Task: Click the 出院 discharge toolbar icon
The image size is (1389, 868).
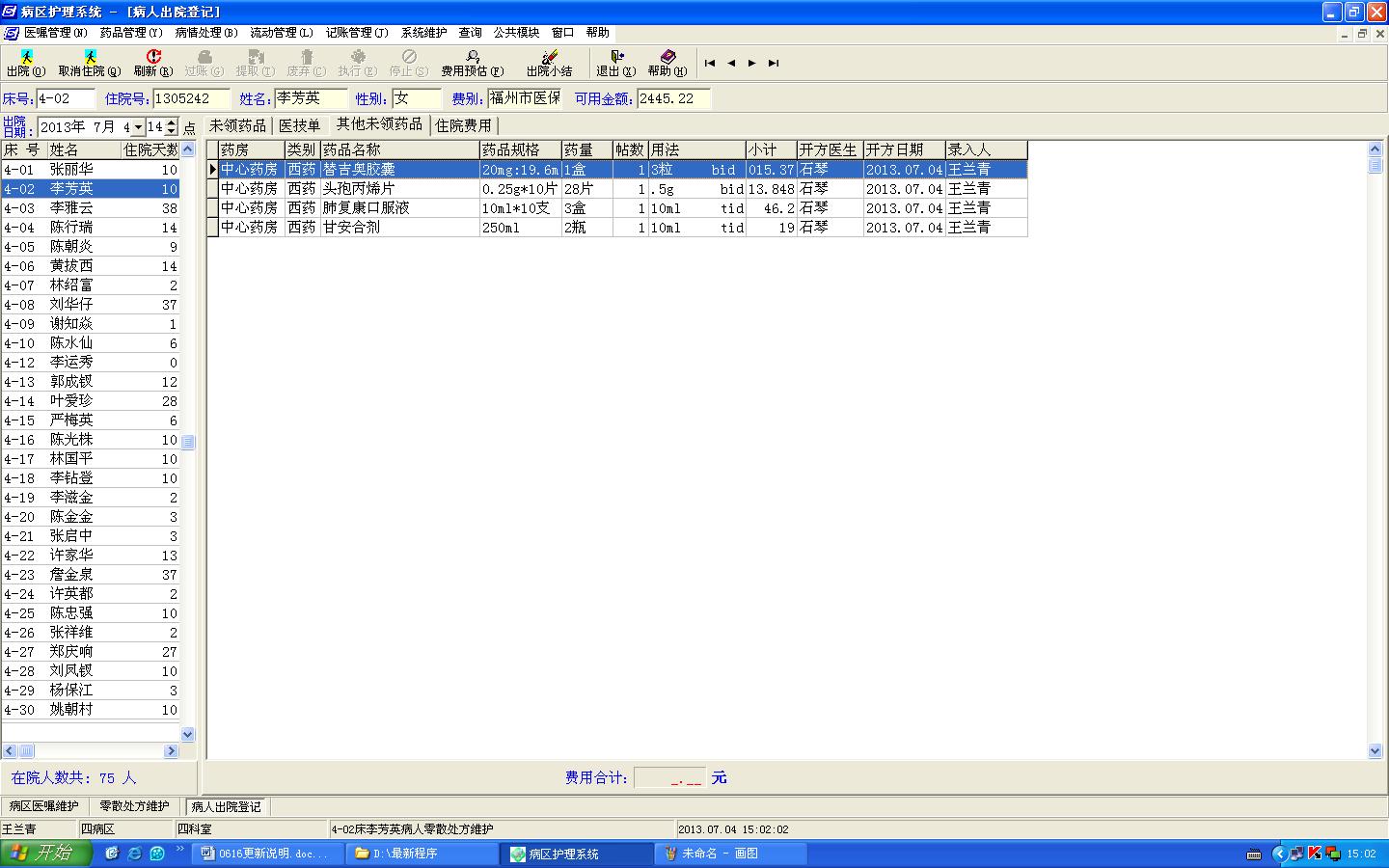Action: tap(25, 64)
